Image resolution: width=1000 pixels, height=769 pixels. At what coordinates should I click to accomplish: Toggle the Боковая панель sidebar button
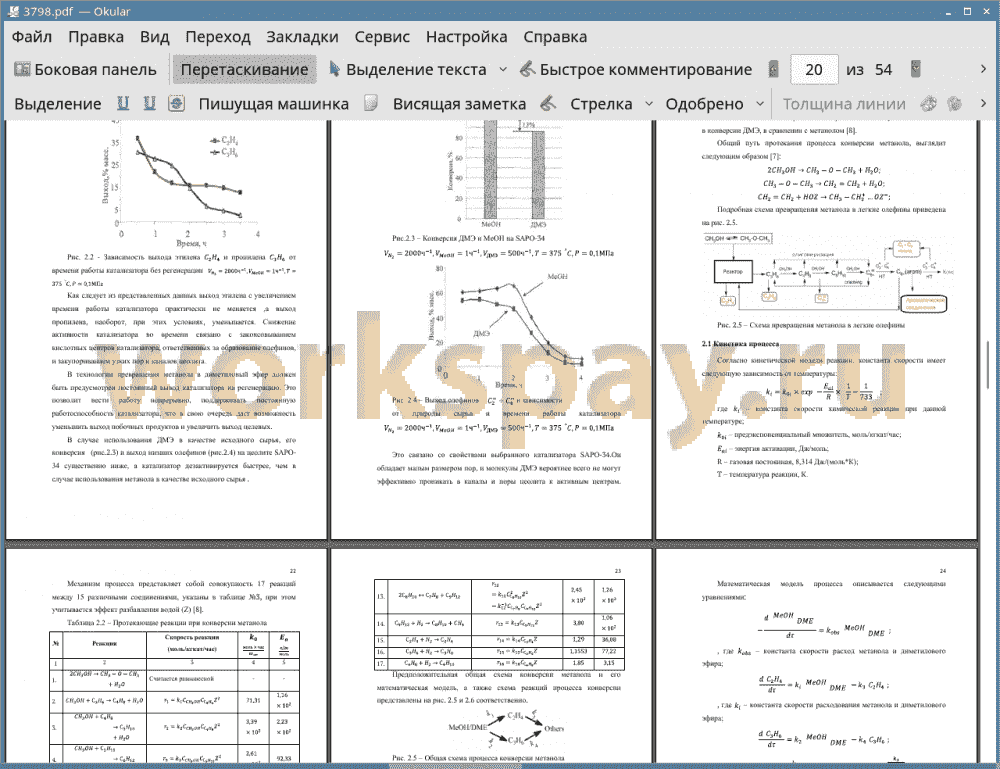85,70
